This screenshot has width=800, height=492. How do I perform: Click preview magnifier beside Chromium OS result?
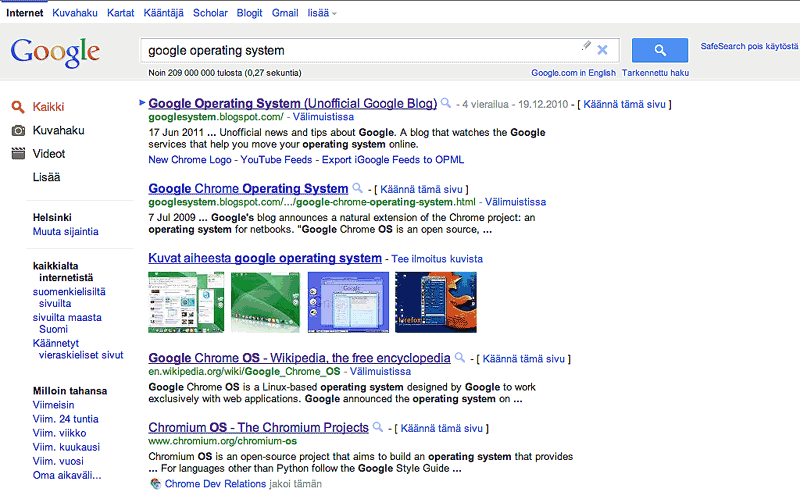point(378,427)
